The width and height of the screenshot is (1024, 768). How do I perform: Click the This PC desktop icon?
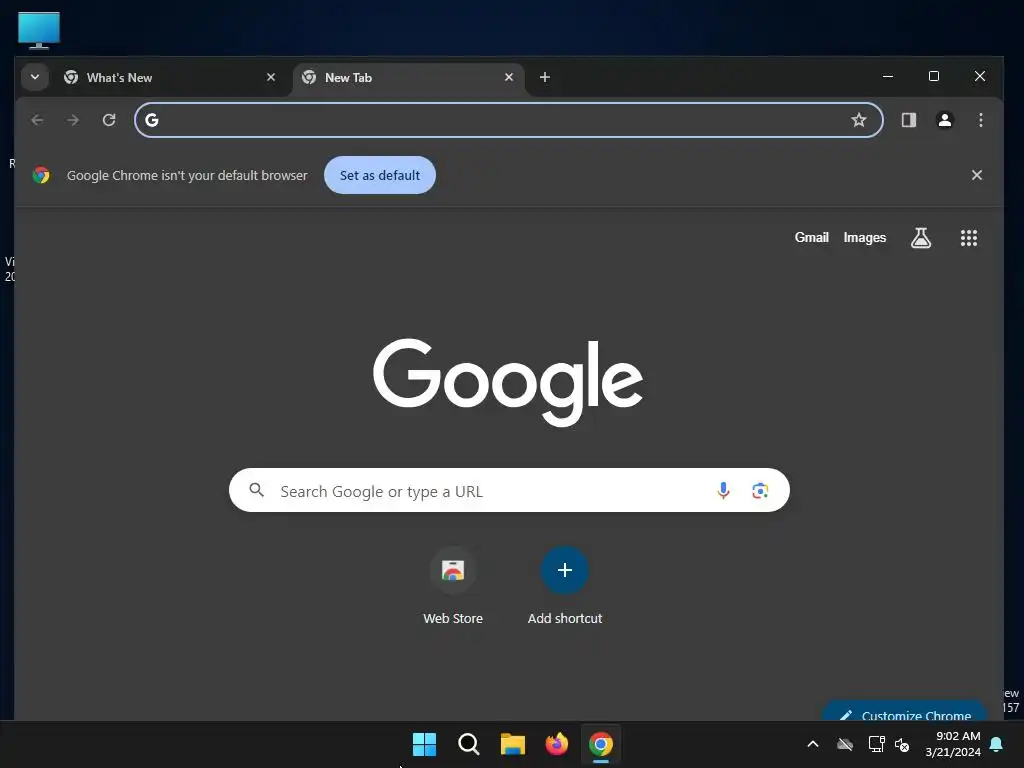pyautogui.click(x=39, y=30)
